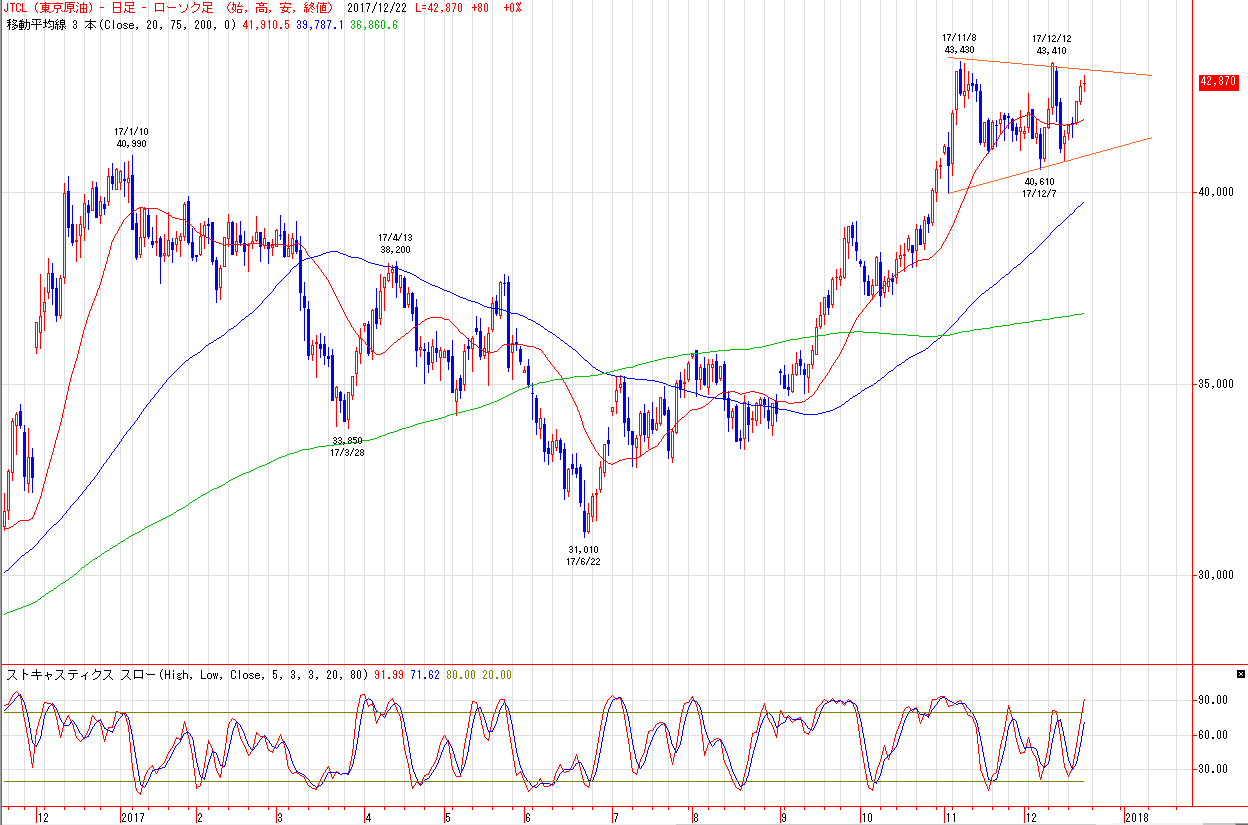Click the 35,000 price axis label
The image size is (1248, 825).
(1218, 385)
